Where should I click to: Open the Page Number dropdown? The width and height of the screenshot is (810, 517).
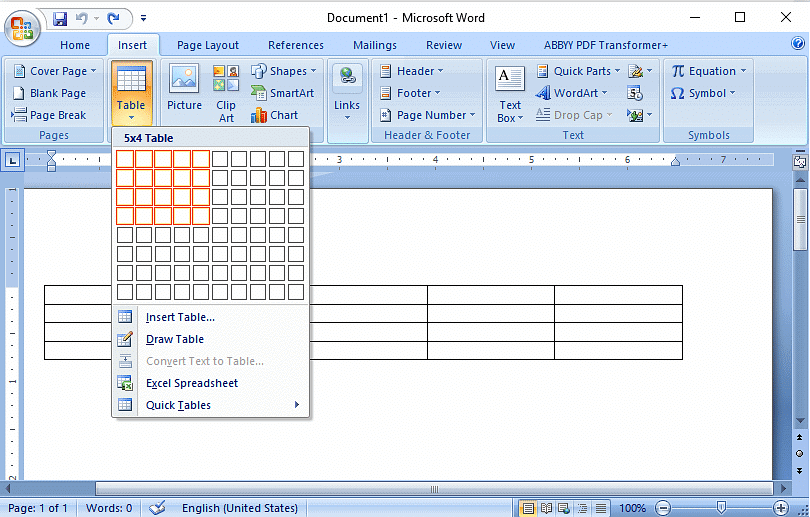point(427,115)
